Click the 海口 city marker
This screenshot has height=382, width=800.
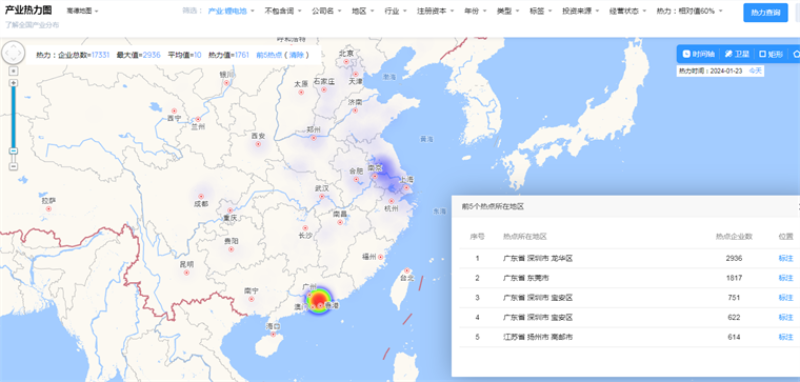pos(273,334)
